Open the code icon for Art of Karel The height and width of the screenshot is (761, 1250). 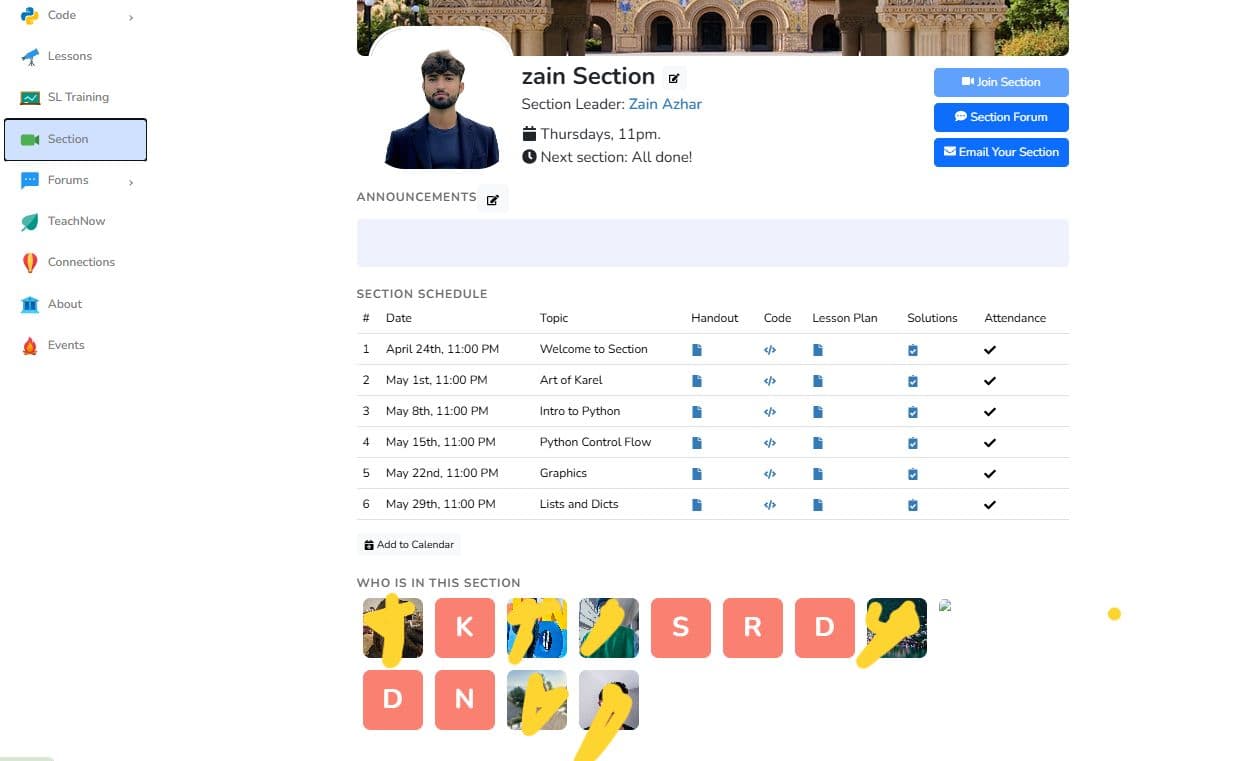770,380
